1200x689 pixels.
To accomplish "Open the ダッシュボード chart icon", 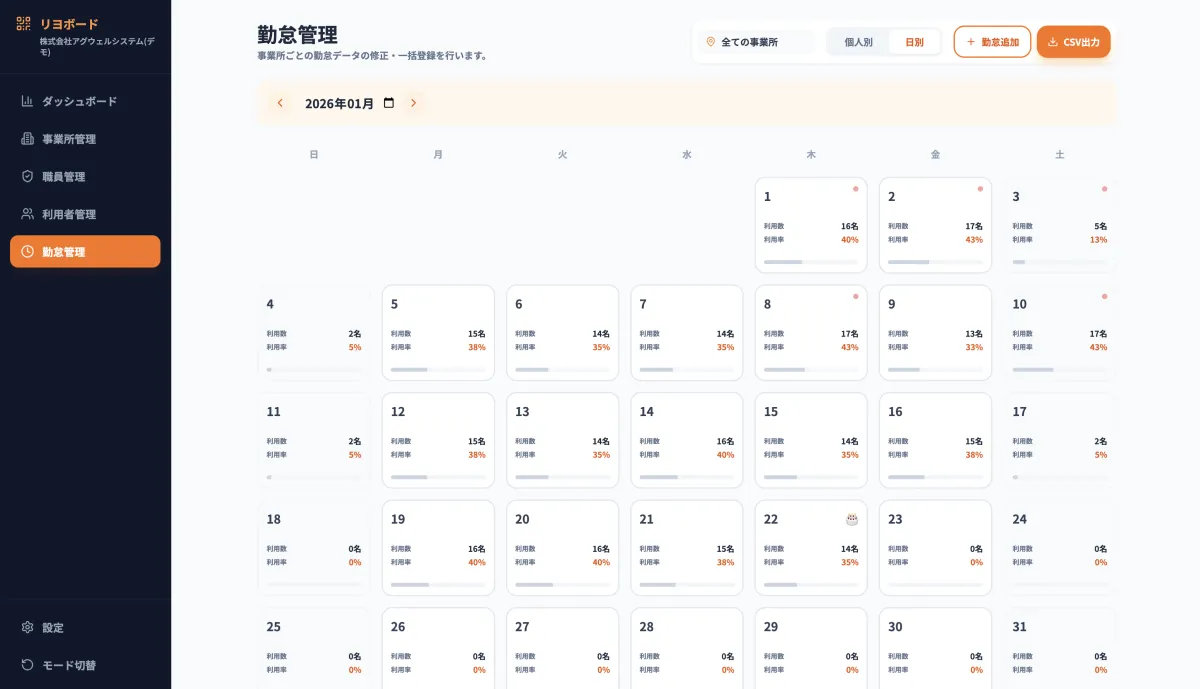I will pos(28,101).
